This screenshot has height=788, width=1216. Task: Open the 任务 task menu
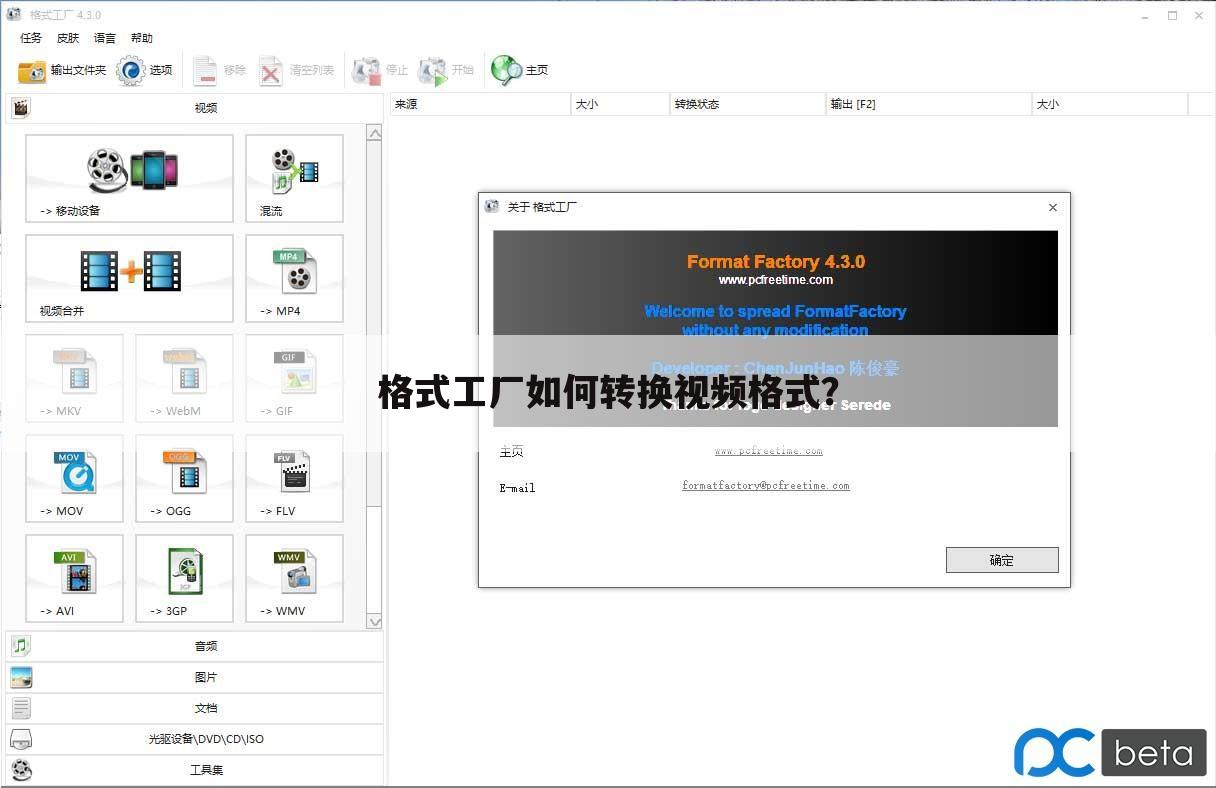pyautogui.click(x=29, y=38)
